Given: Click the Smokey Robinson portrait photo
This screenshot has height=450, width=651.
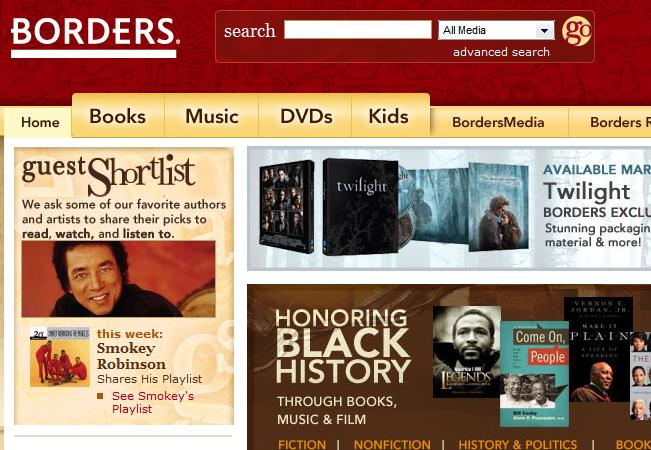Looking at the screenshot, I should click(x=119, y=279).
